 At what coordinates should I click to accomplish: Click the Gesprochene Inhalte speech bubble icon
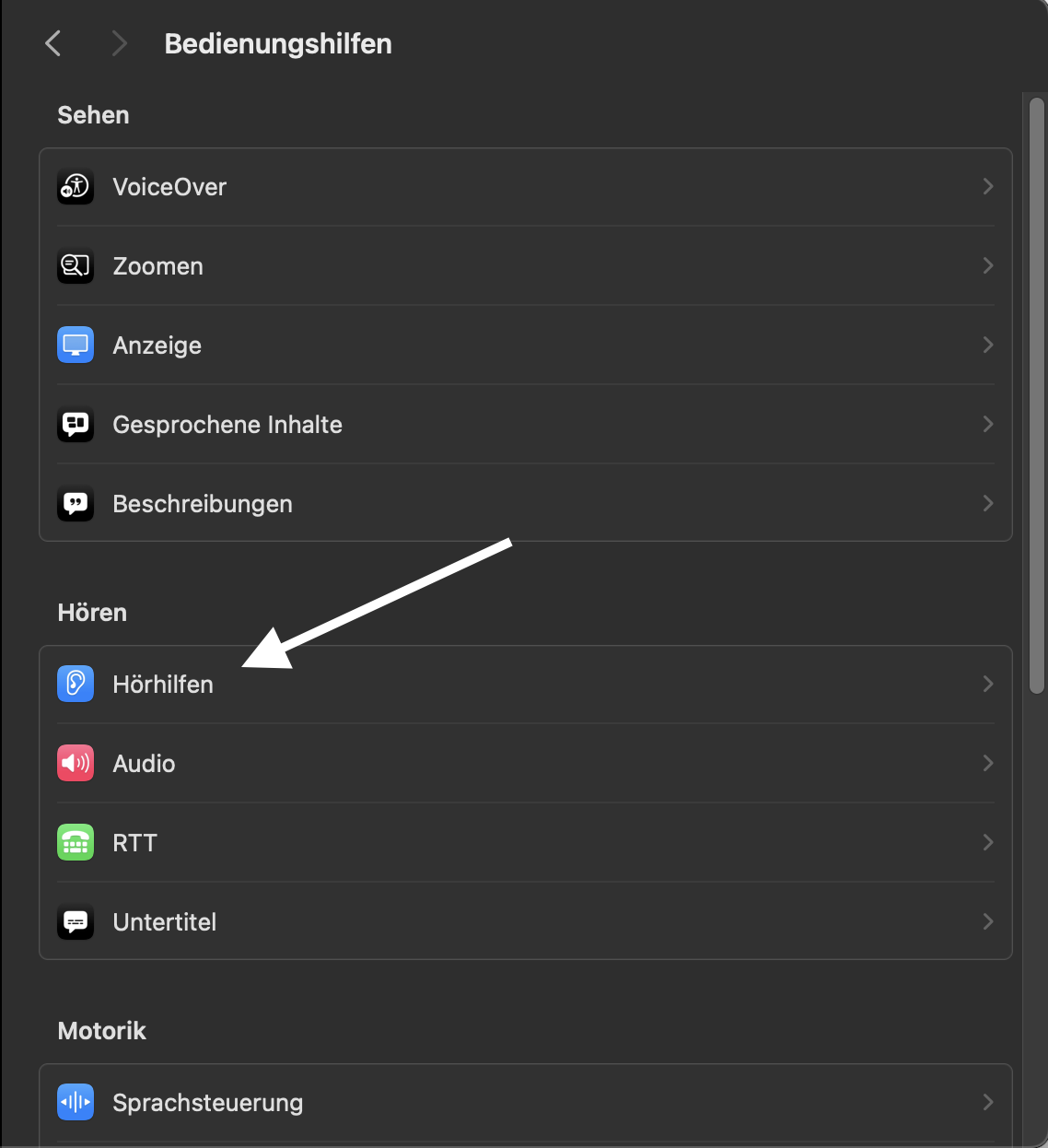[76, 425]
